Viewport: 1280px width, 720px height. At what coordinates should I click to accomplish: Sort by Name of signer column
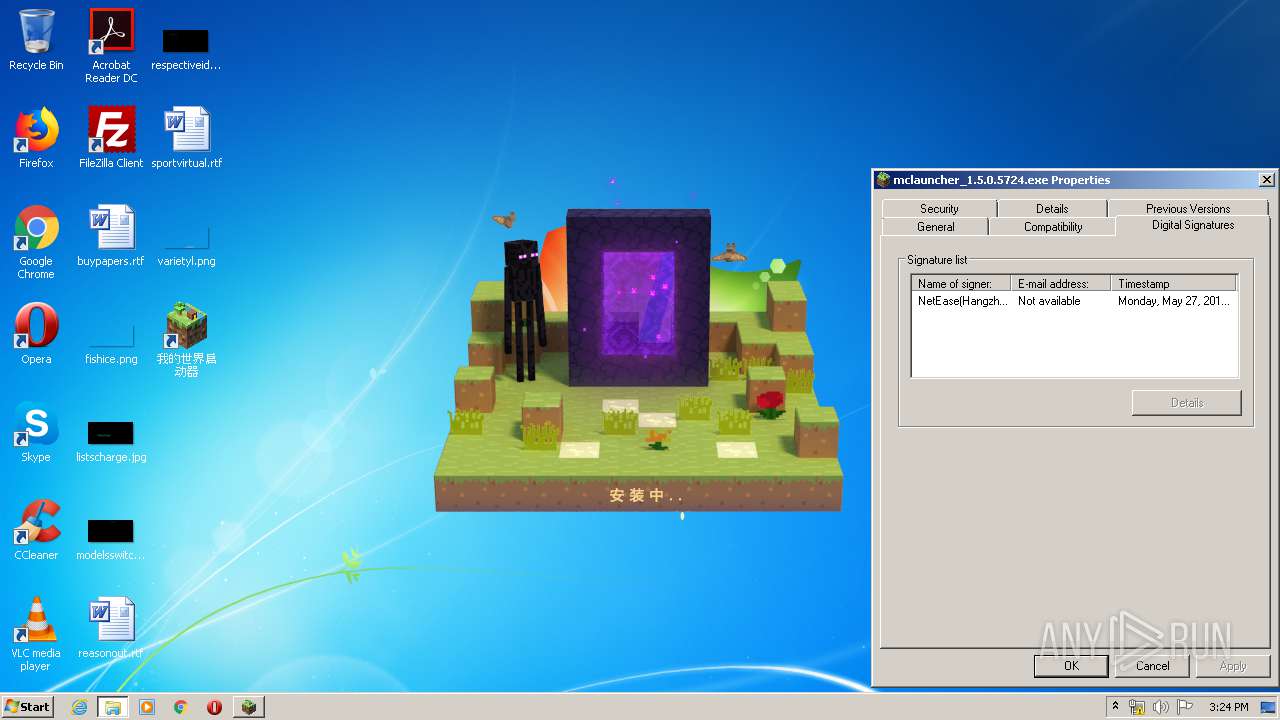(x=961, y=284)
